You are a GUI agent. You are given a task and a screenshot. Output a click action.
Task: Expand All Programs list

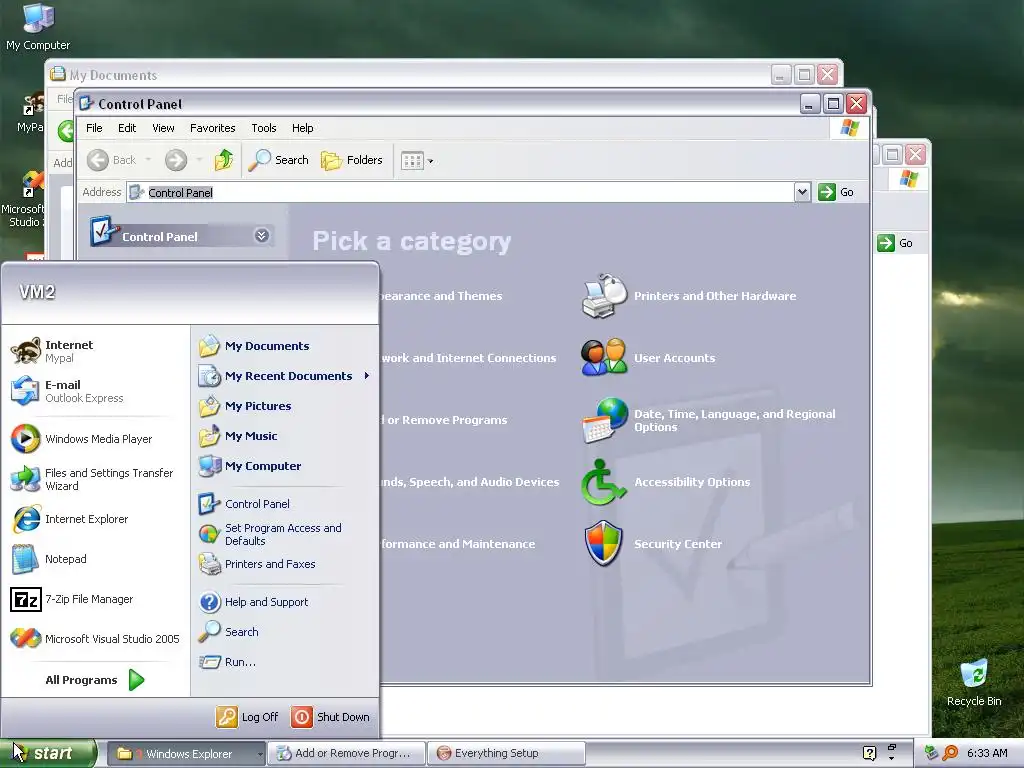point(95,680)
